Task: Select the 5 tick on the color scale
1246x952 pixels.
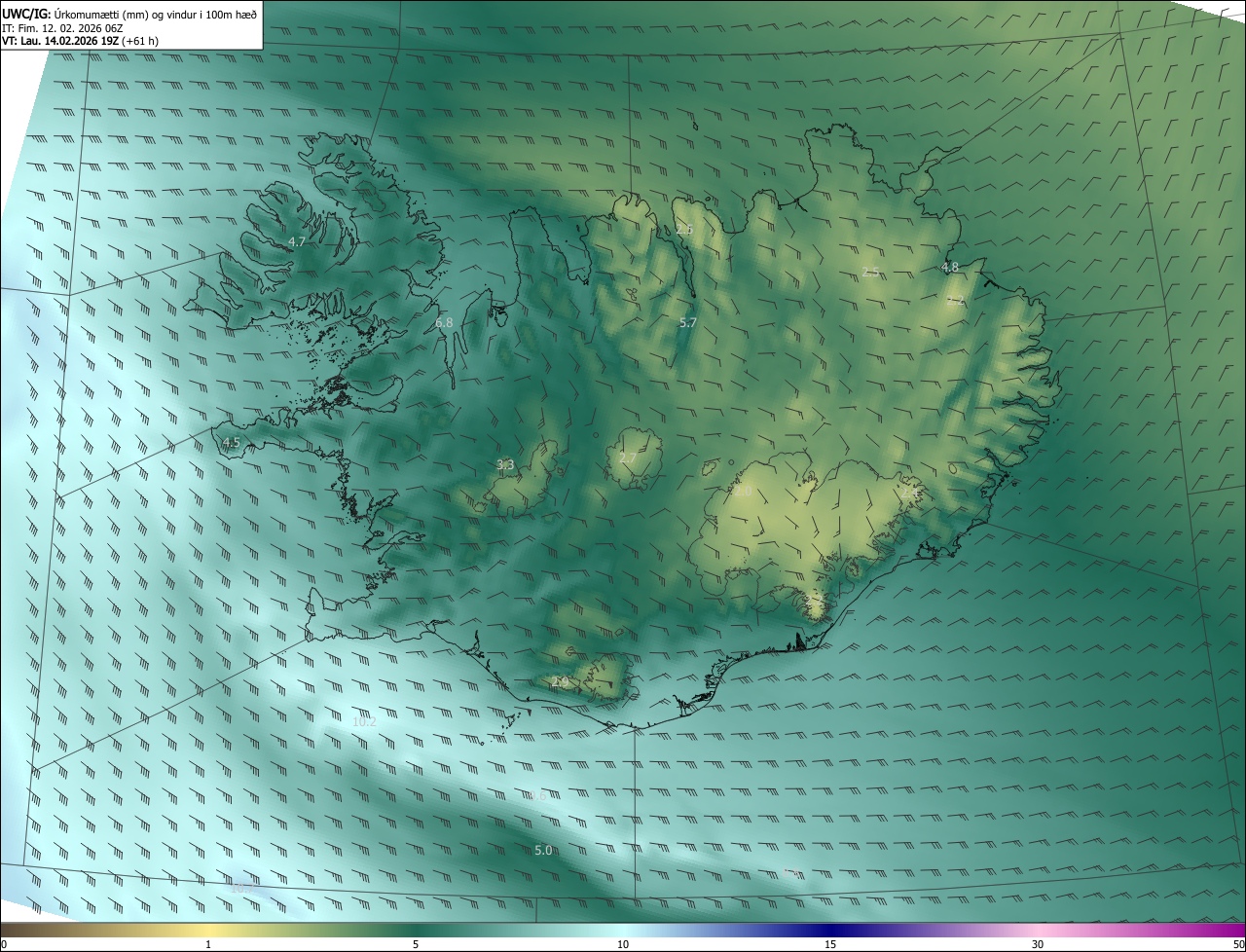Action: [416, 944]
